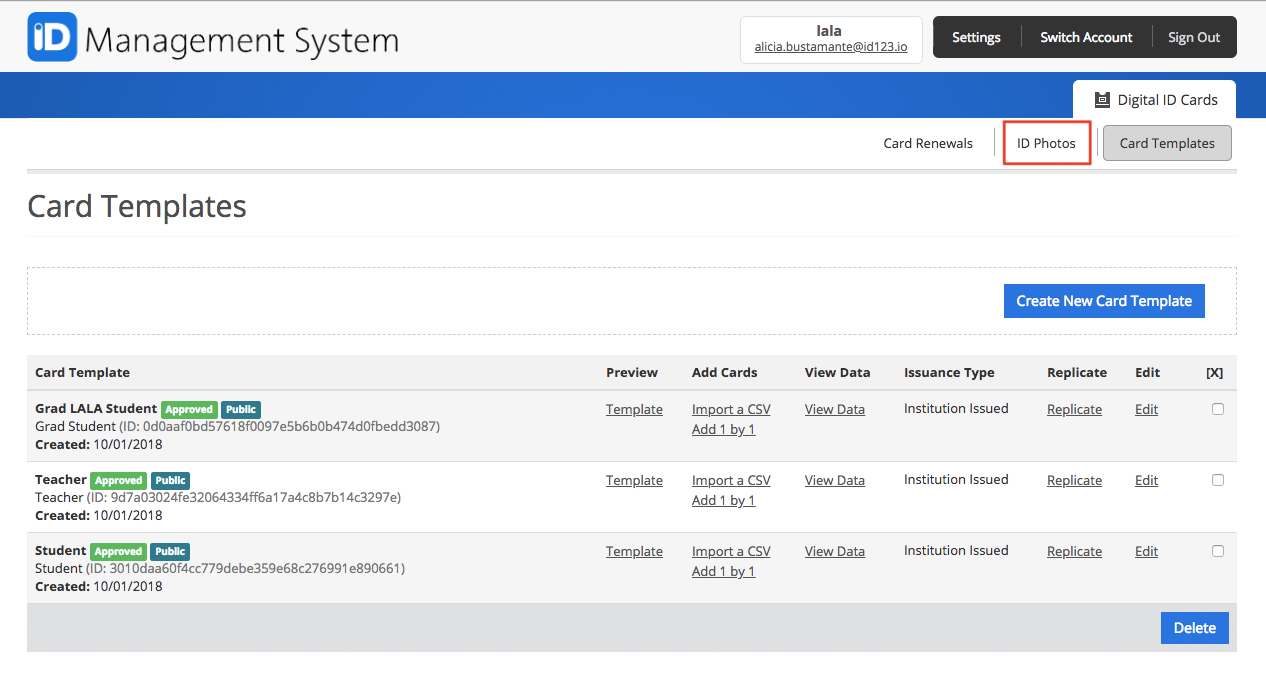
Task: Click Issuance Type column header
Action: tap(949, 372)
